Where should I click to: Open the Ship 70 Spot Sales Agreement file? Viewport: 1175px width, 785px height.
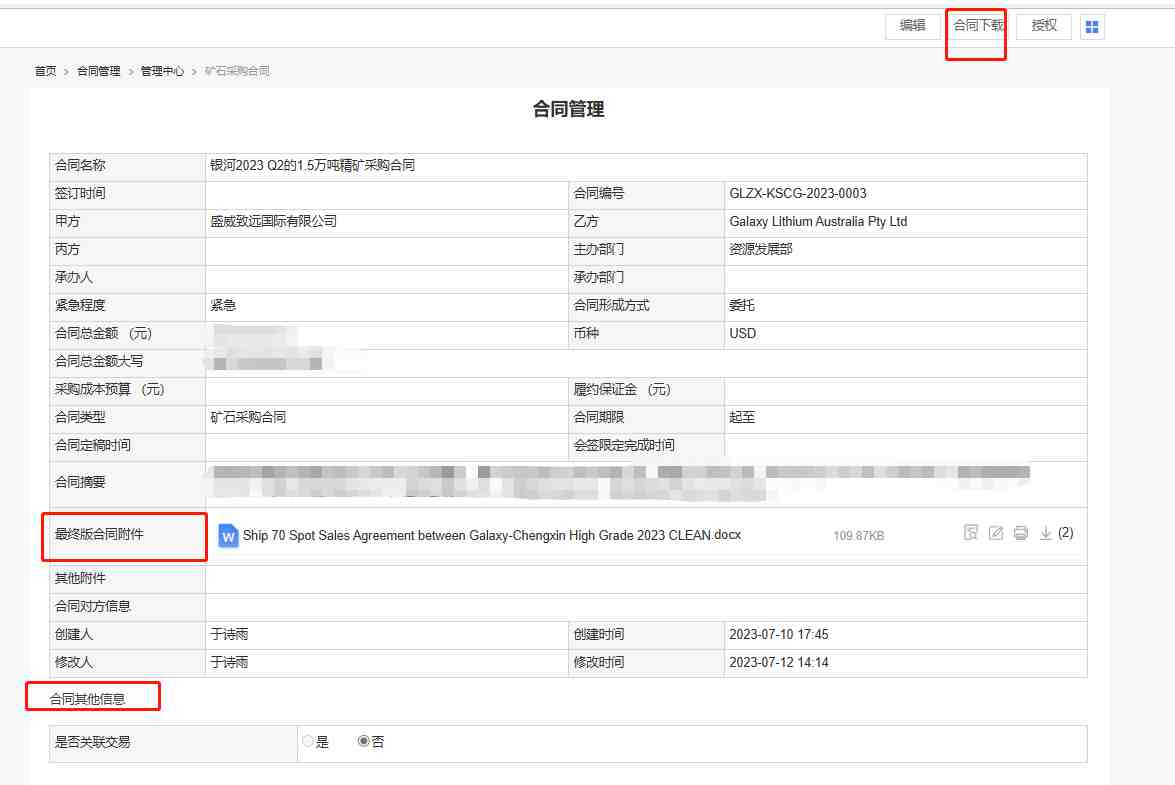tap(491, 535)
